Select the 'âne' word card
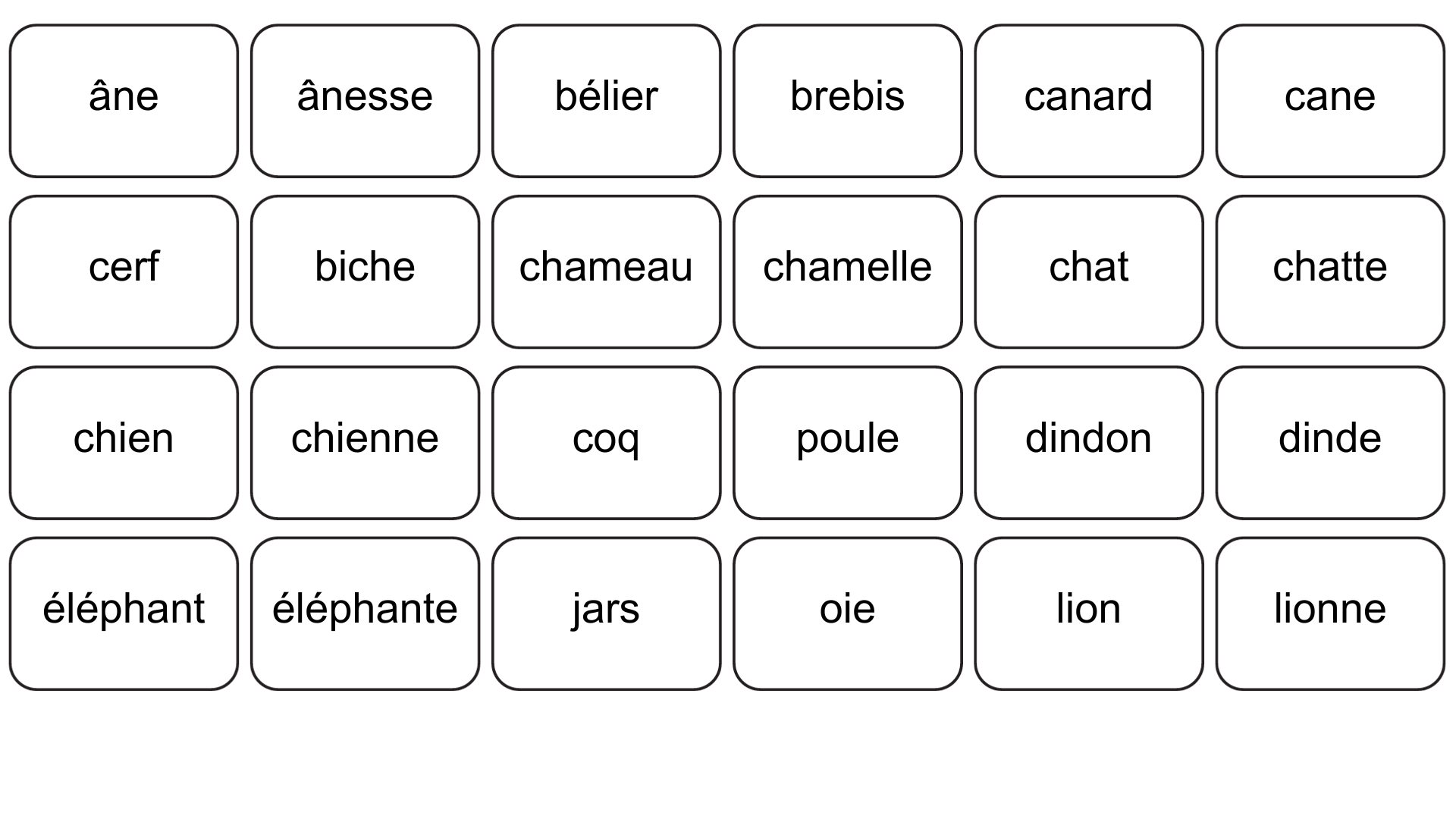1456x819 pixels. coord(124,101)
